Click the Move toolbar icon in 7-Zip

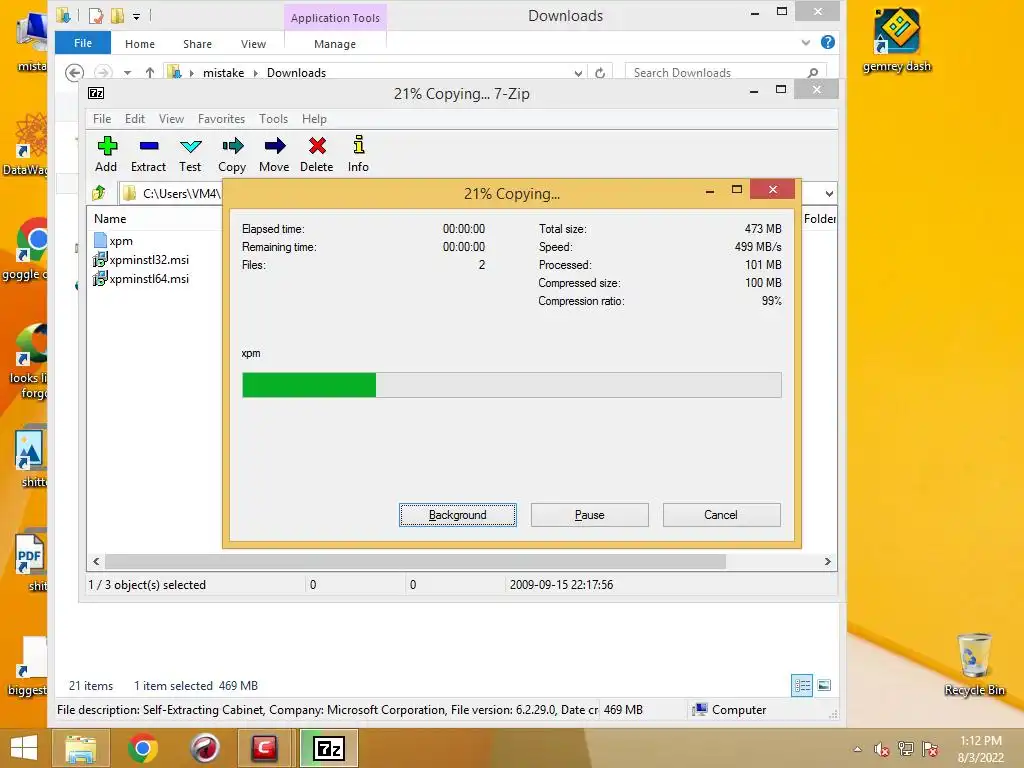point(274,154)
